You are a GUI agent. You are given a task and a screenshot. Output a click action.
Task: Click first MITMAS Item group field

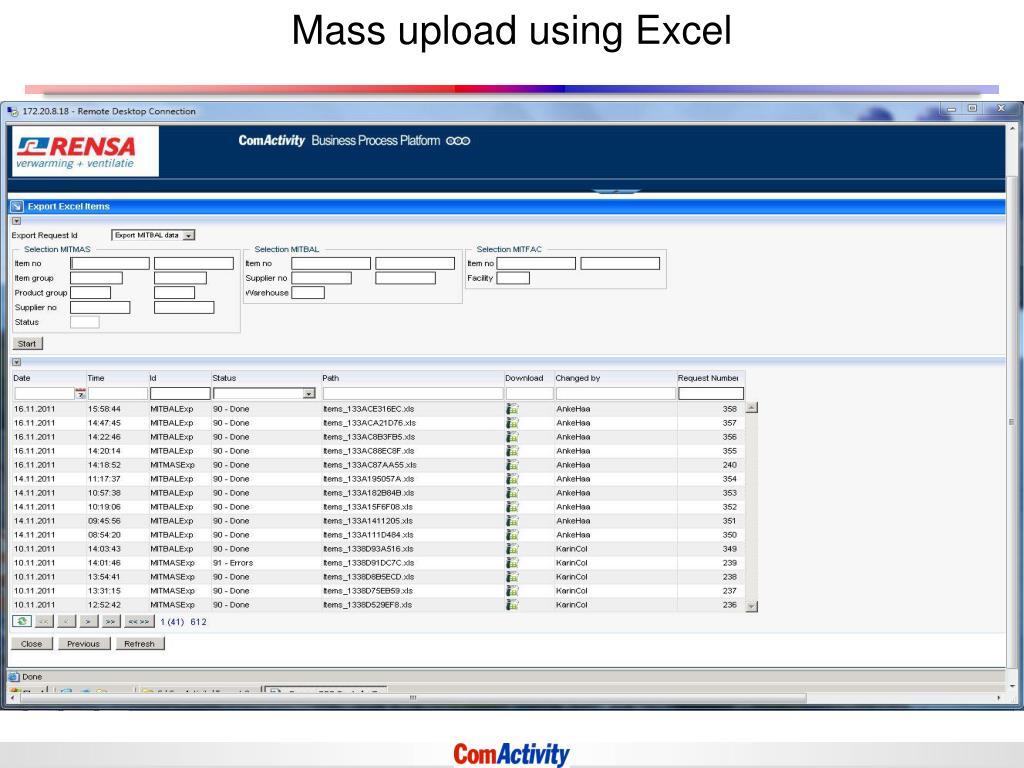tap(97, 278)
